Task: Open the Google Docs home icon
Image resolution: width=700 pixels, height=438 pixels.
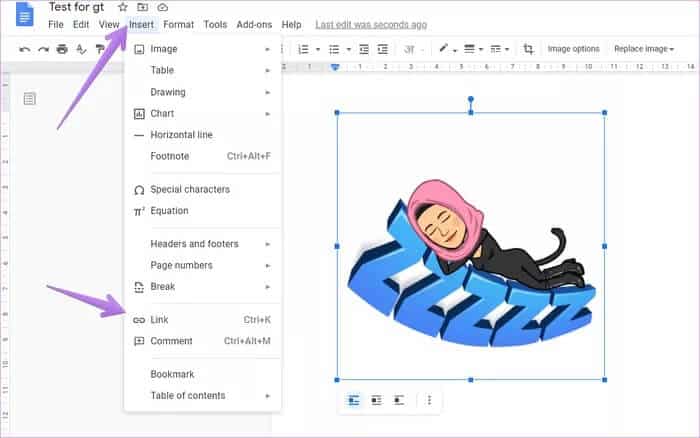Action: 25,15
